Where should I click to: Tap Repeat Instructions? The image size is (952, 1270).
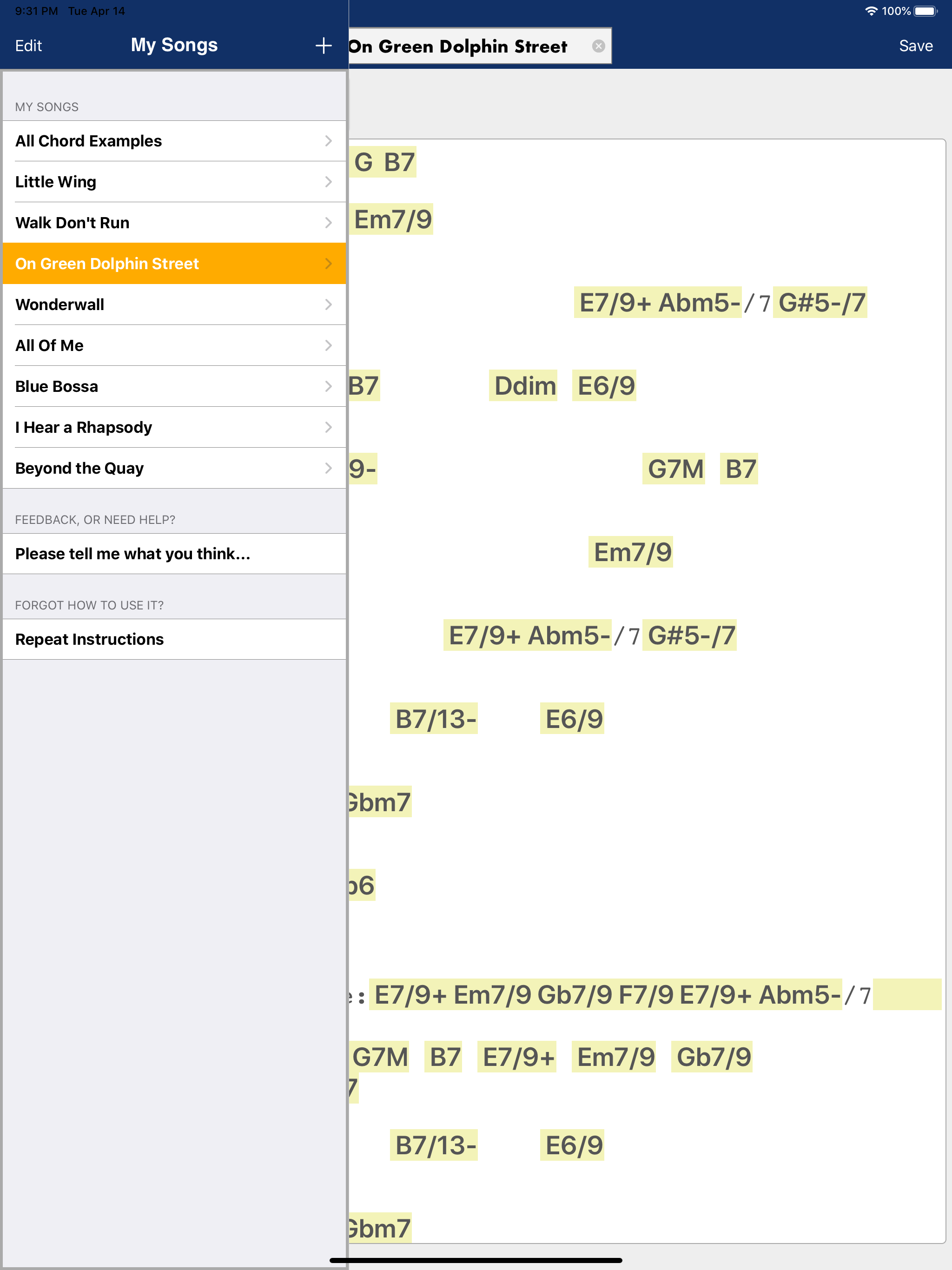pos(174,639)
